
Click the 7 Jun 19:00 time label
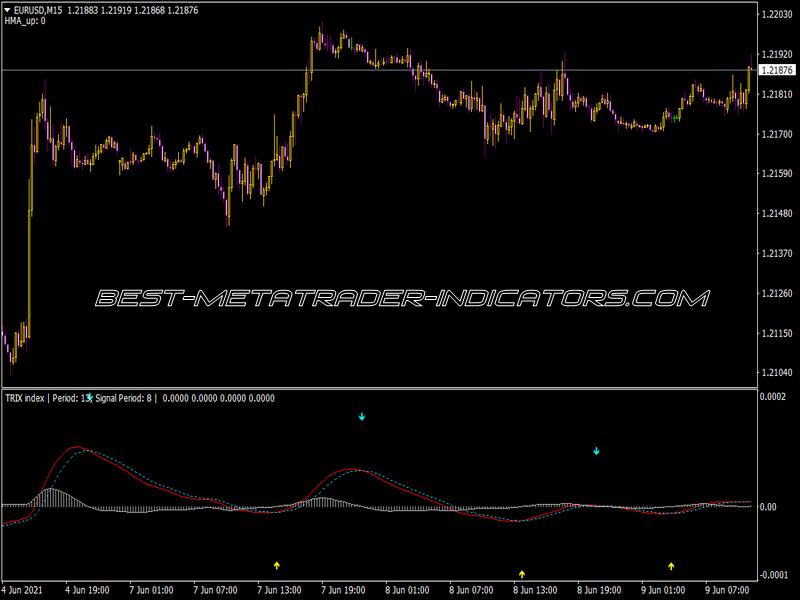[343, 590]
